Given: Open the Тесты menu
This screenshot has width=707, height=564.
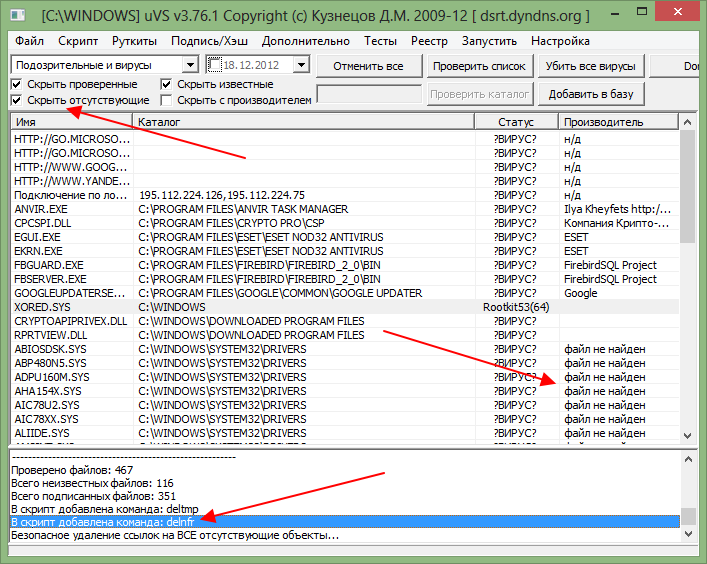Looking at the screenshot, I should (381, 41).
